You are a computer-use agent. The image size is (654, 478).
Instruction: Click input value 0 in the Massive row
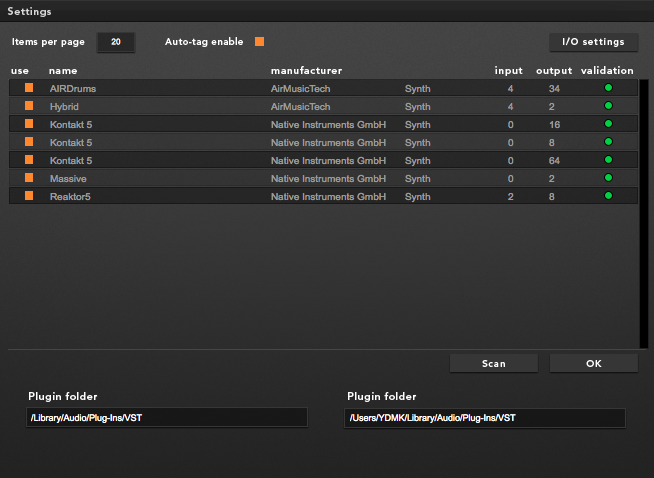pos(510,179)
